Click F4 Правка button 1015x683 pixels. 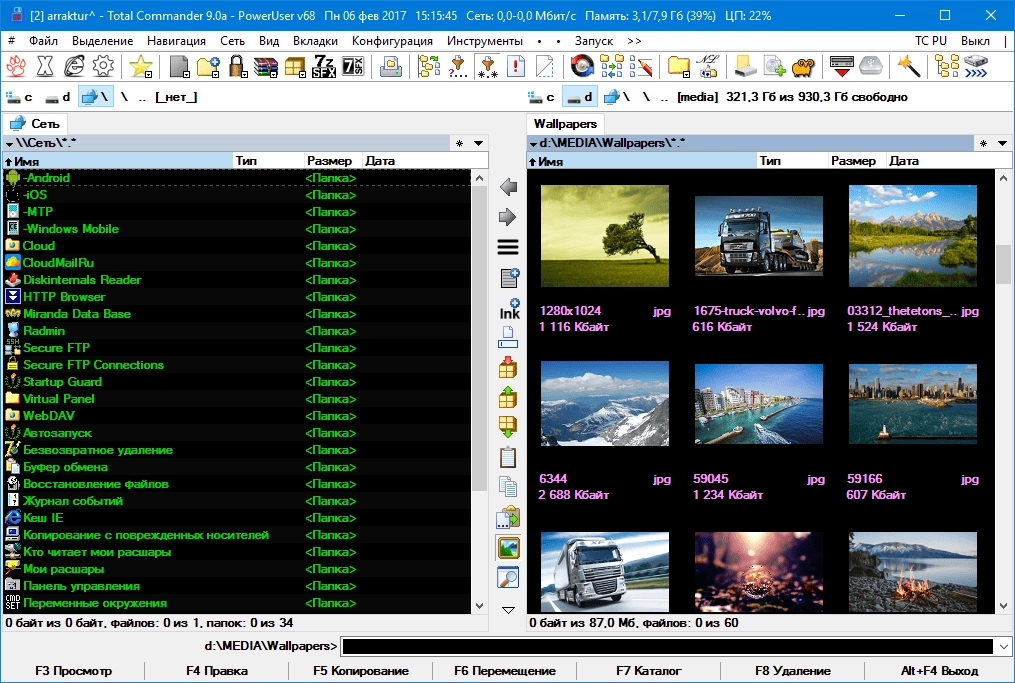pyautogui.click(x=217, y=671)
